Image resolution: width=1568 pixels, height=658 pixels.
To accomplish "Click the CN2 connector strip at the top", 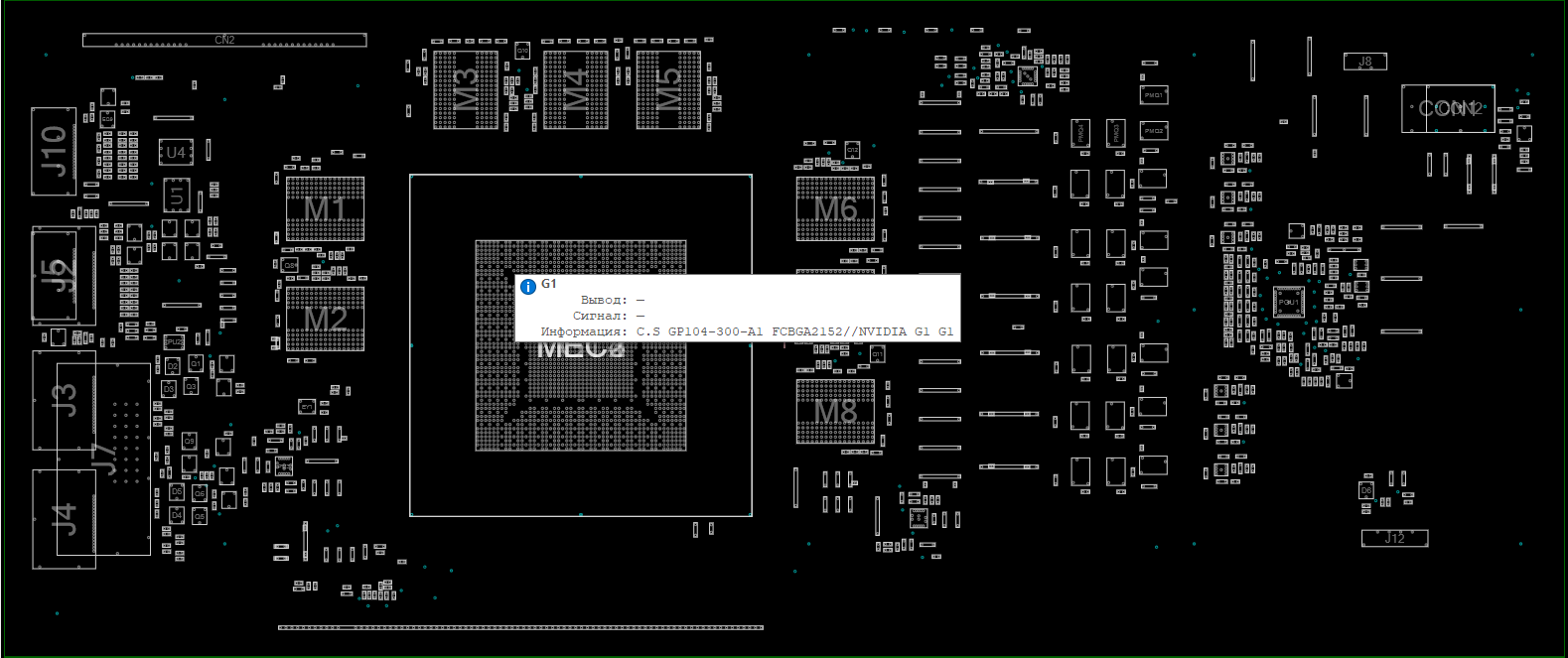I will (224, 41).
